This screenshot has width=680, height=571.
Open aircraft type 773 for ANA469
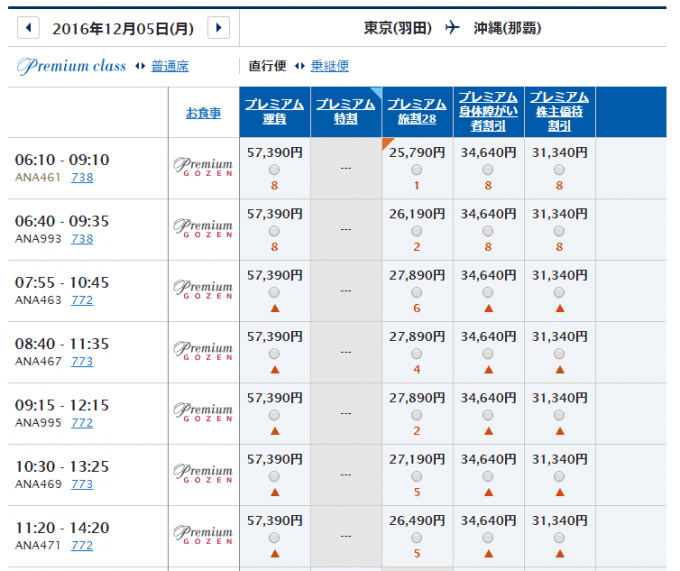click(82, 484)
